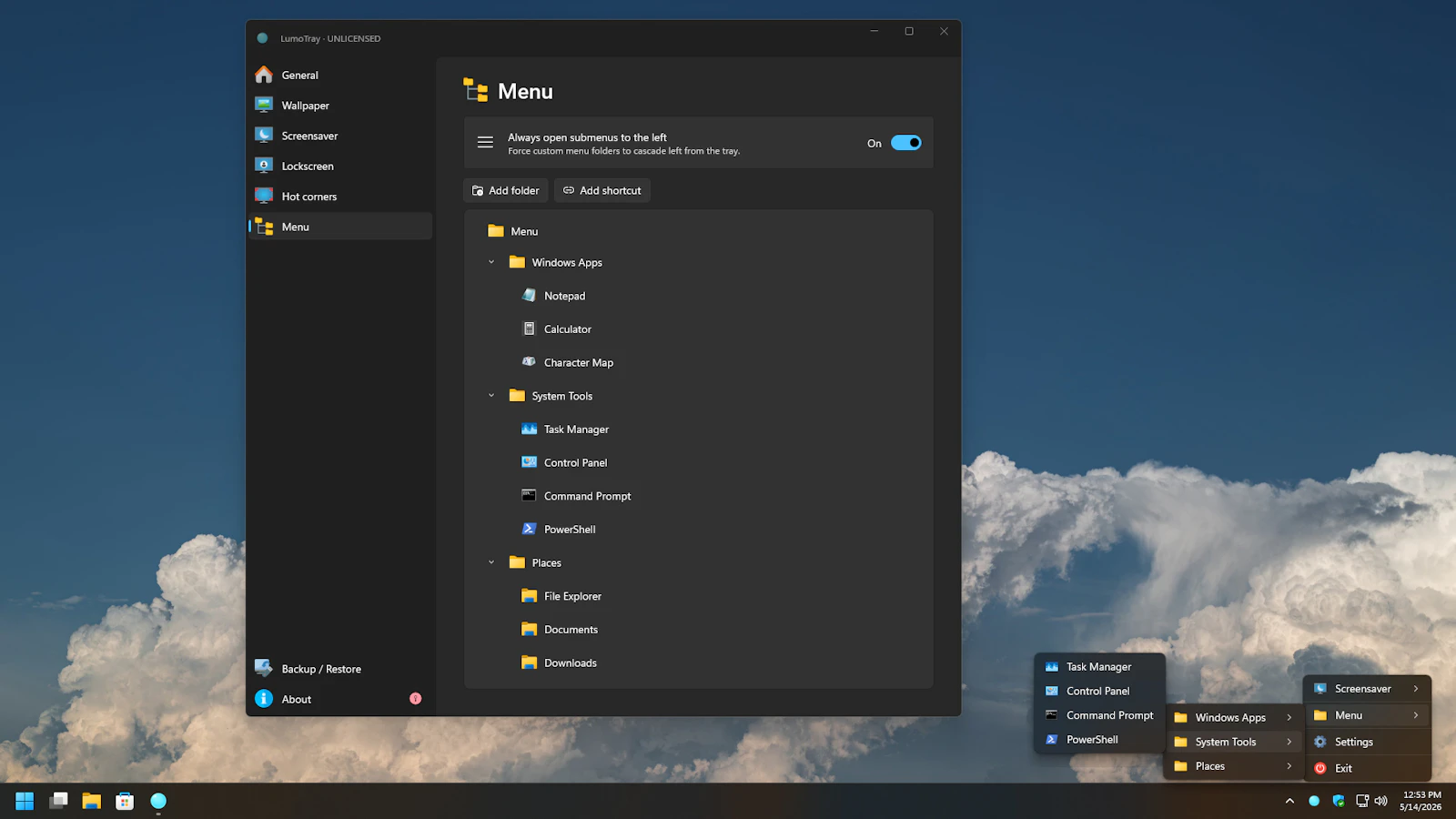Select Backup / Restore in the sidebar
This screenshot has height=819, width=1456.
[339, 669]
